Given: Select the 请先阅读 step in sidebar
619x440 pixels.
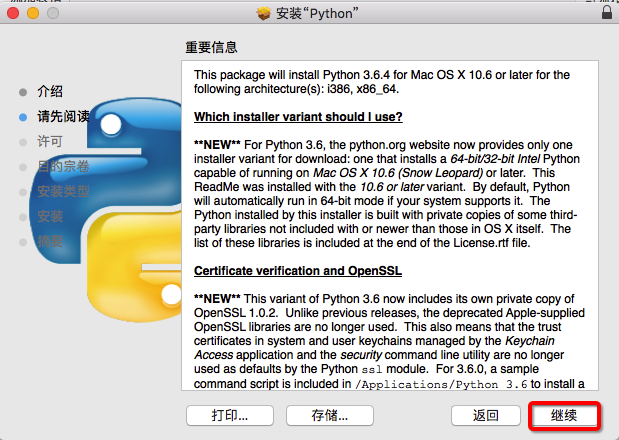Looking at the screenshot, I should (x=63, y=116).
